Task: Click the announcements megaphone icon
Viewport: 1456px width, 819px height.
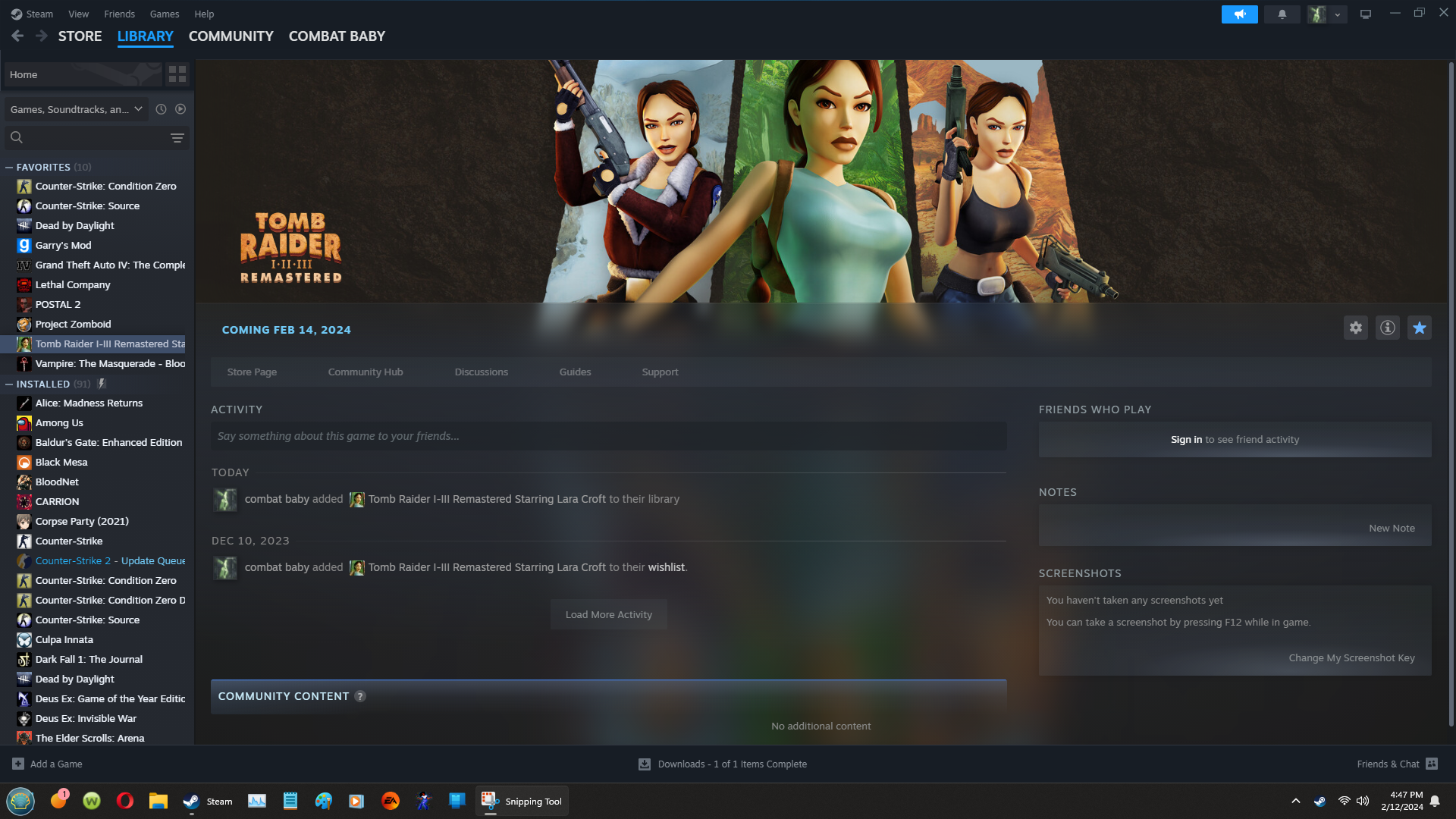Action: [1239, 14]
